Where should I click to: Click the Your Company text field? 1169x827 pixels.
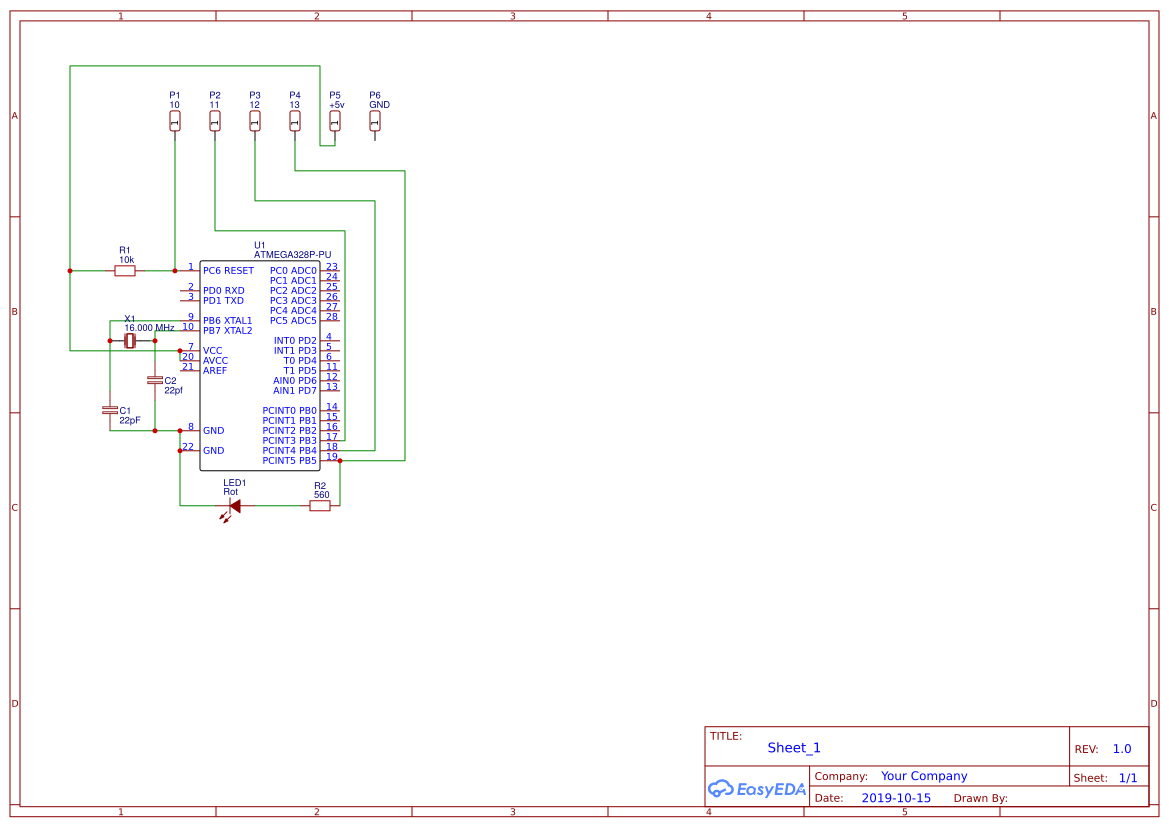pos(924,775)
